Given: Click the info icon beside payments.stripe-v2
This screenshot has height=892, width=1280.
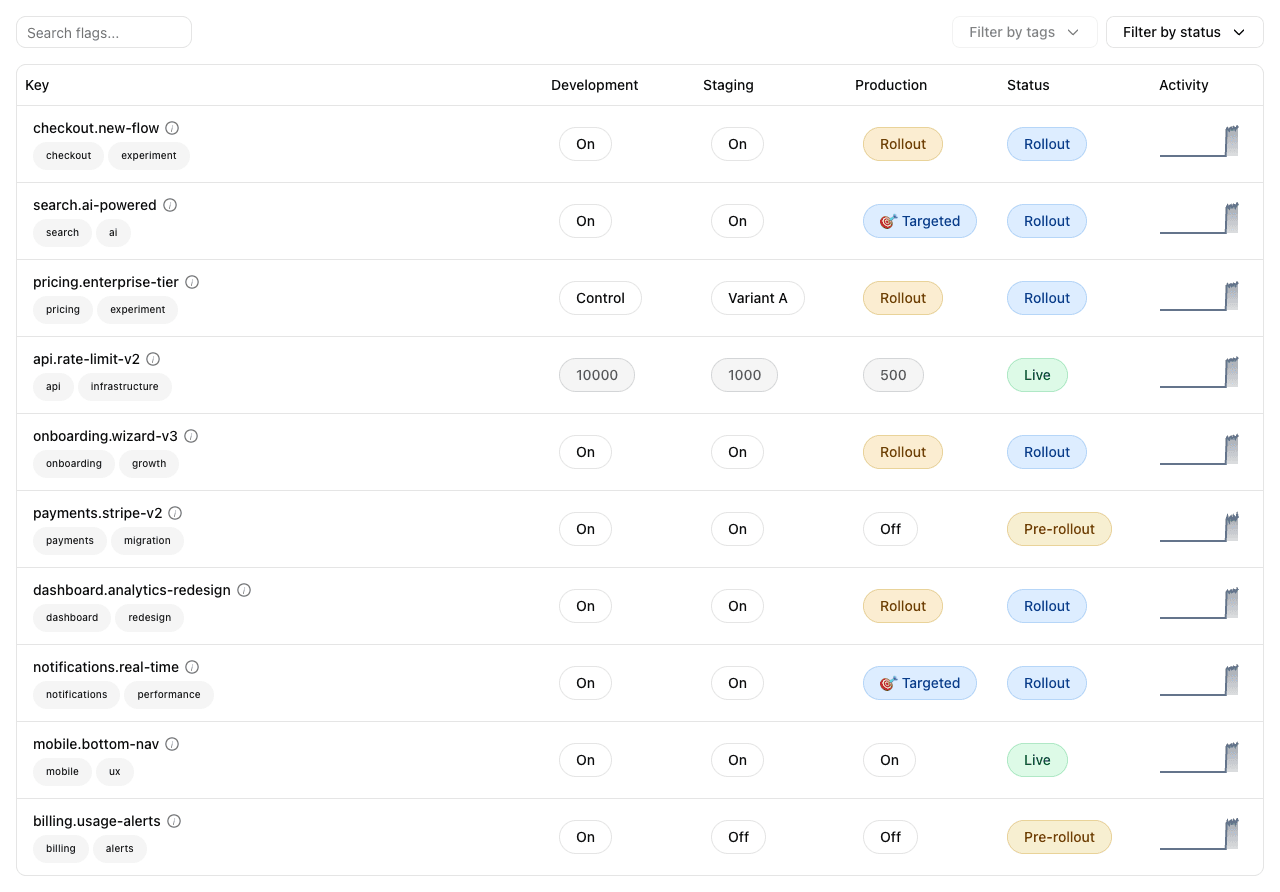Looking at the screenshot, I should [175, 513].
